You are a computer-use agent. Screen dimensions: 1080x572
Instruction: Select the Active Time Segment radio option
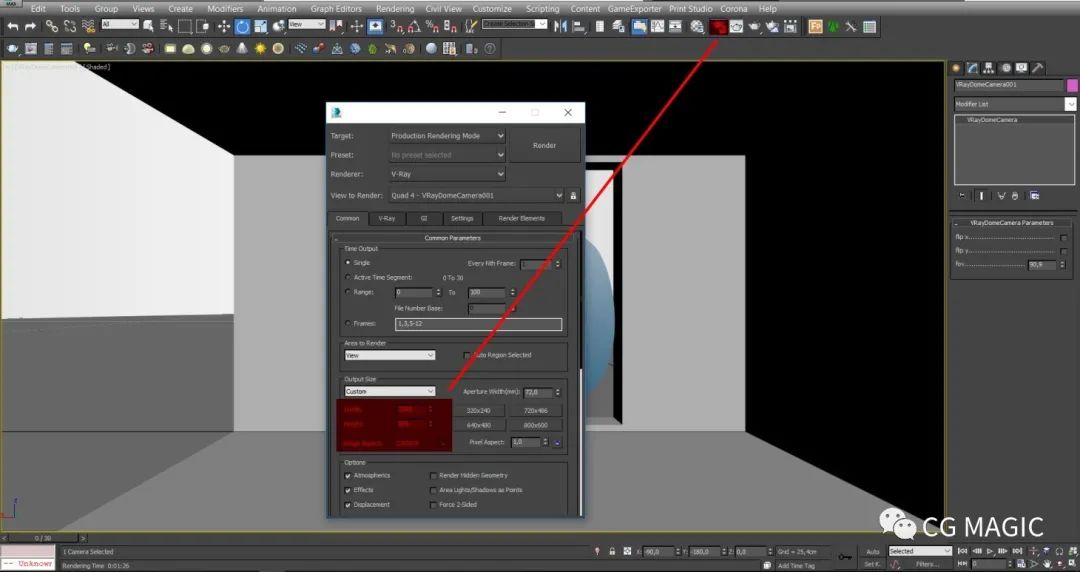[348, 277]
